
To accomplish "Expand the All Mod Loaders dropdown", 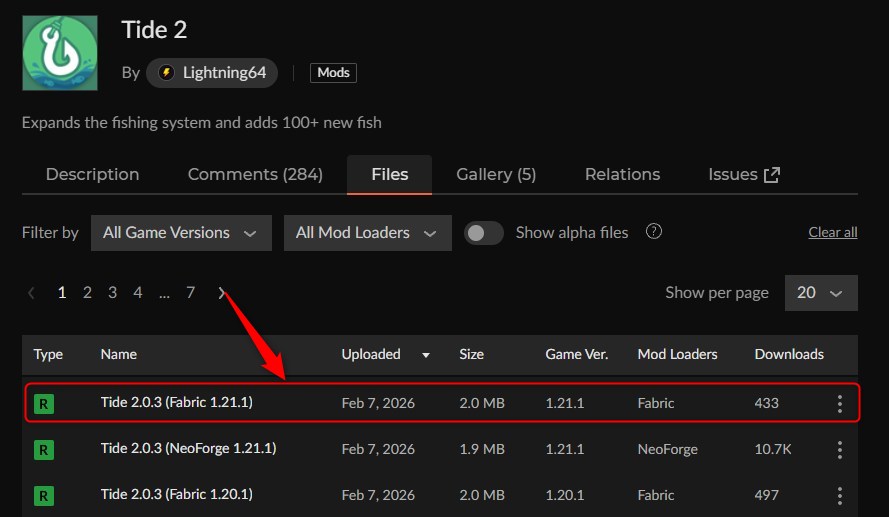I will 367,233.
